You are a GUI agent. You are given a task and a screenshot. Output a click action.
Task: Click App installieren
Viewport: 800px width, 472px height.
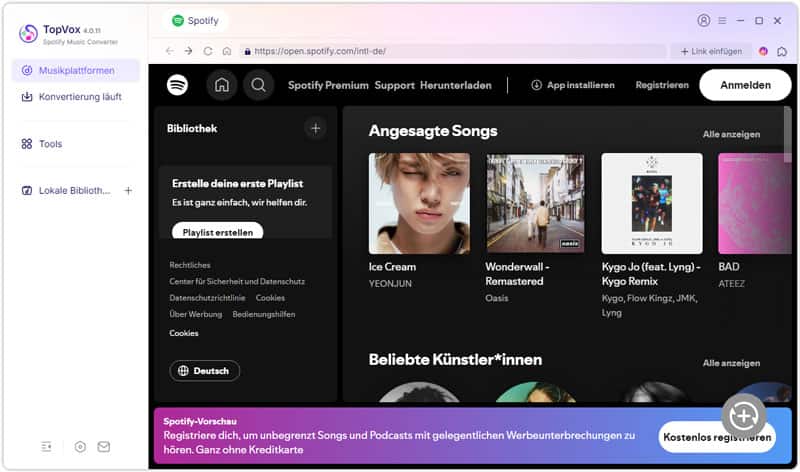[573, 85]
